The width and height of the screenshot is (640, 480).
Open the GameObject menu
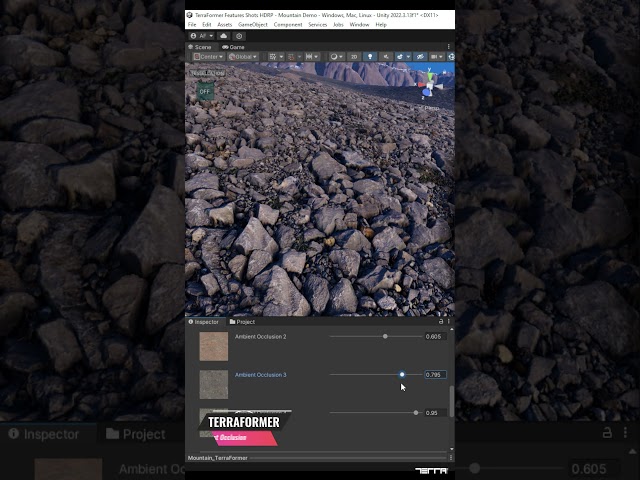[253, 24]
